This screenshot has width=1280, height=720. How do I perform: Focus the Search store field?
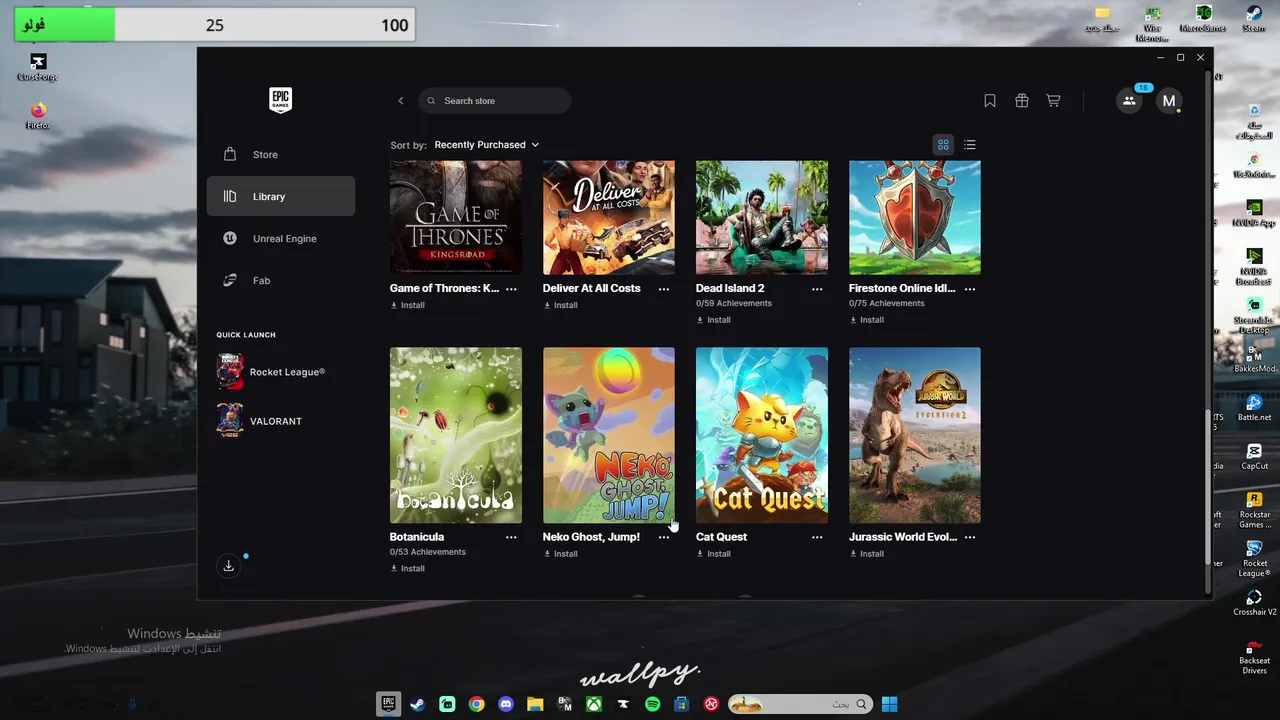tap(495, 101)
